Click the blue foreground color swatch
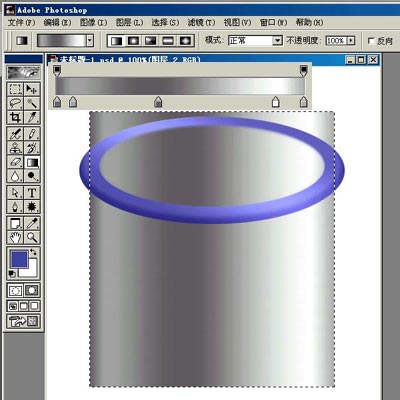 coord(19,259)
